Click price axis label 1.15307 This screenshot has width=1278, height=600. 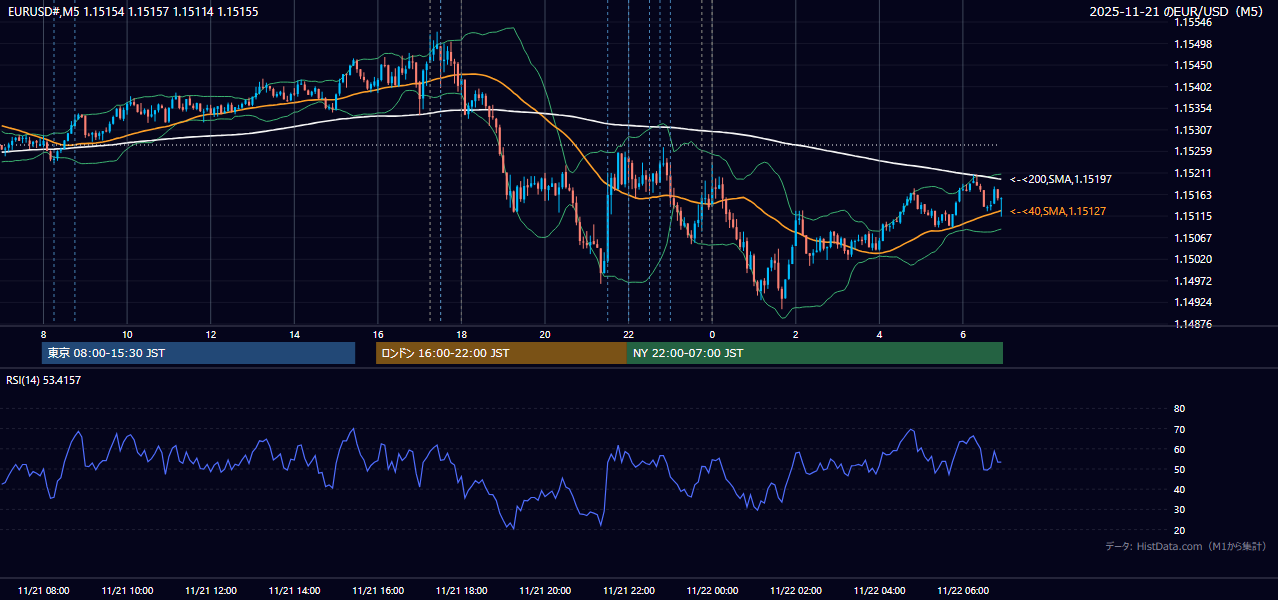1193,130
